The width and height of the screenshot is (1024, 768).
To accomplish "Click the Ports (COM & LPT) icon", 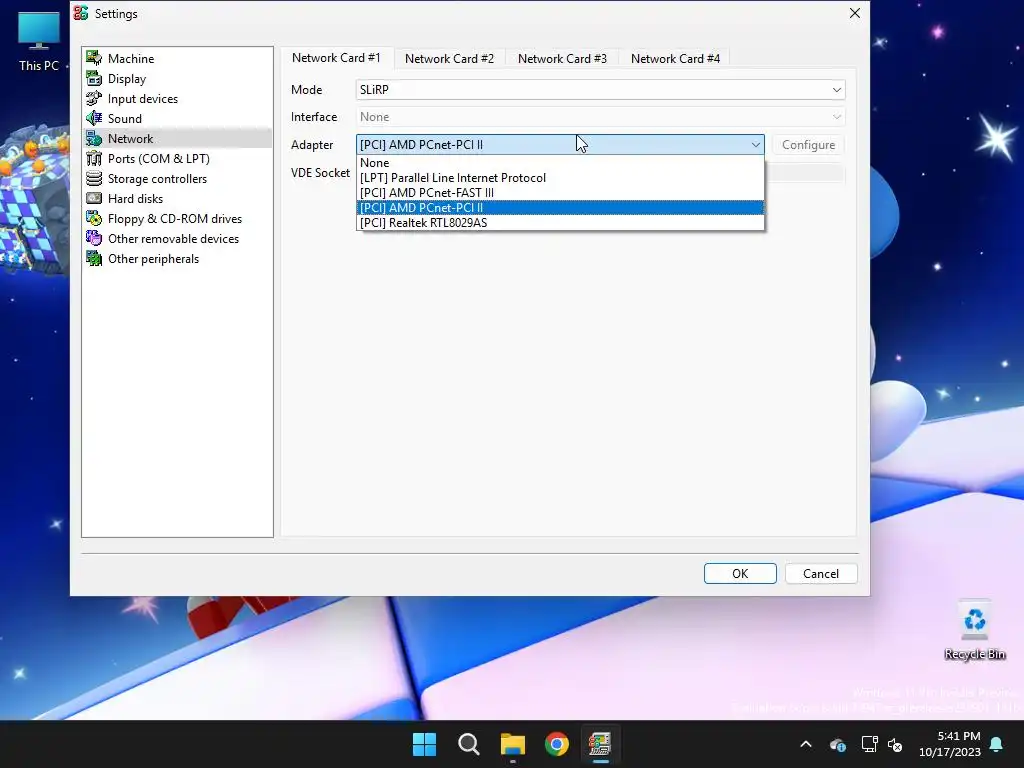I will pos(94,159).
